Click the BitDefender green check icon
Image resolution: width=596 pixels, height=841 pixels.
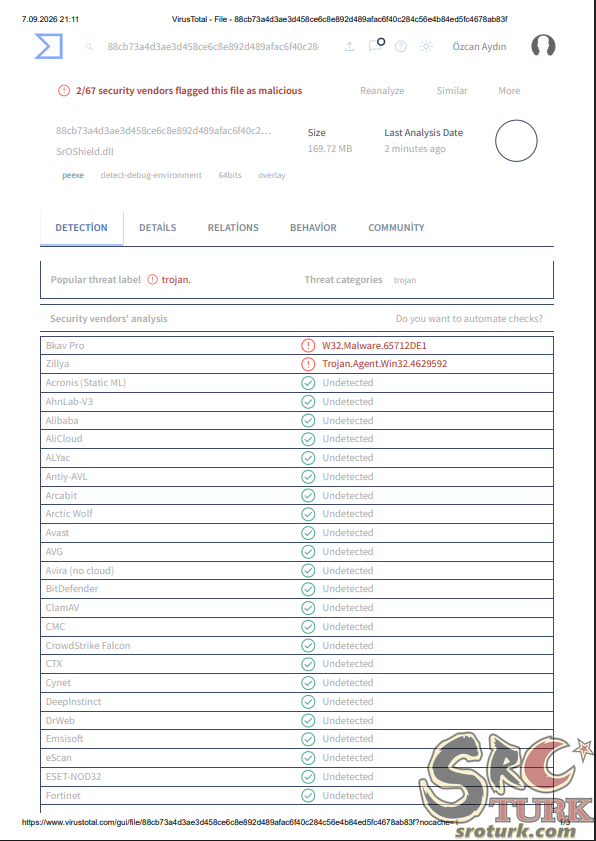(308, 589)
